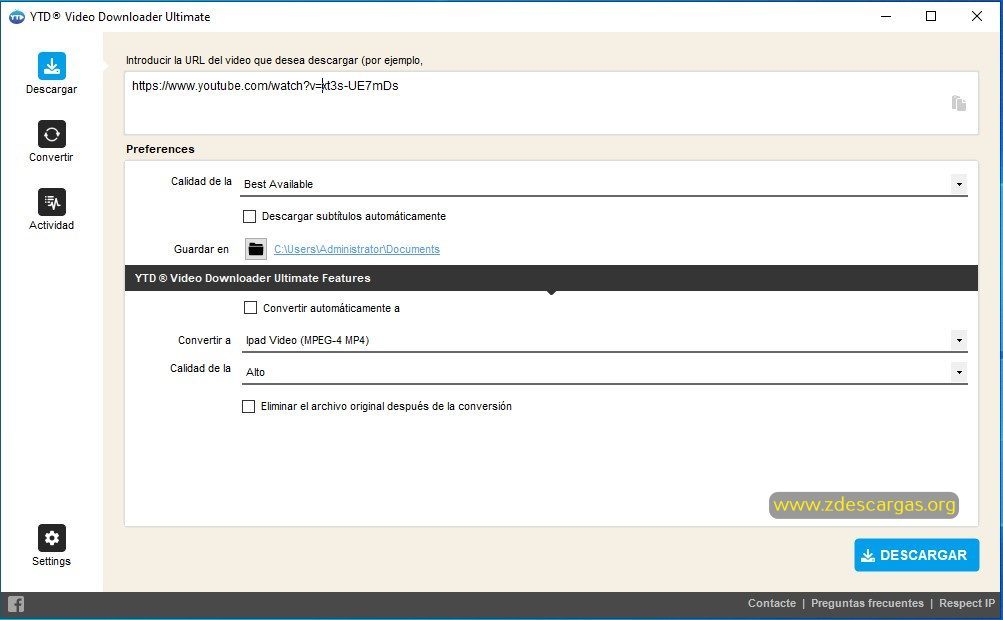This screenshot has height=620, width=1003.
Task: Enable Descargar subtítulos automáticamente checkbox
Action: coord(249,216)
